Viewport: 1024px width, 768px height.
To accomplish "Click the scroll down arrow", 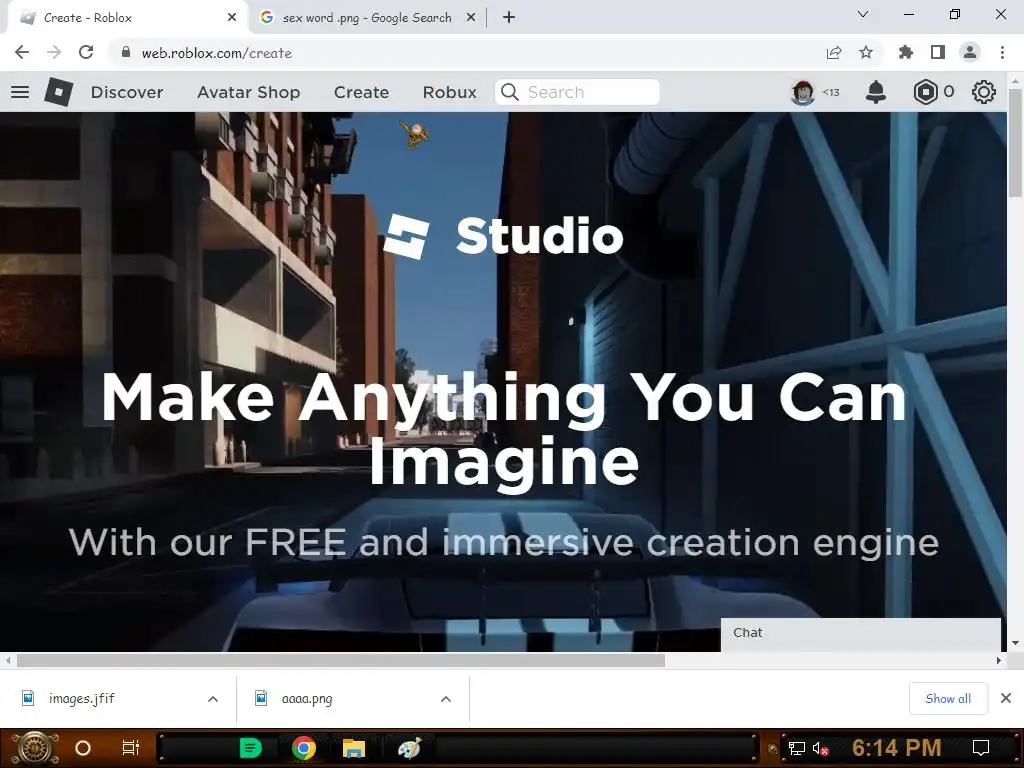I will 1015,643.
